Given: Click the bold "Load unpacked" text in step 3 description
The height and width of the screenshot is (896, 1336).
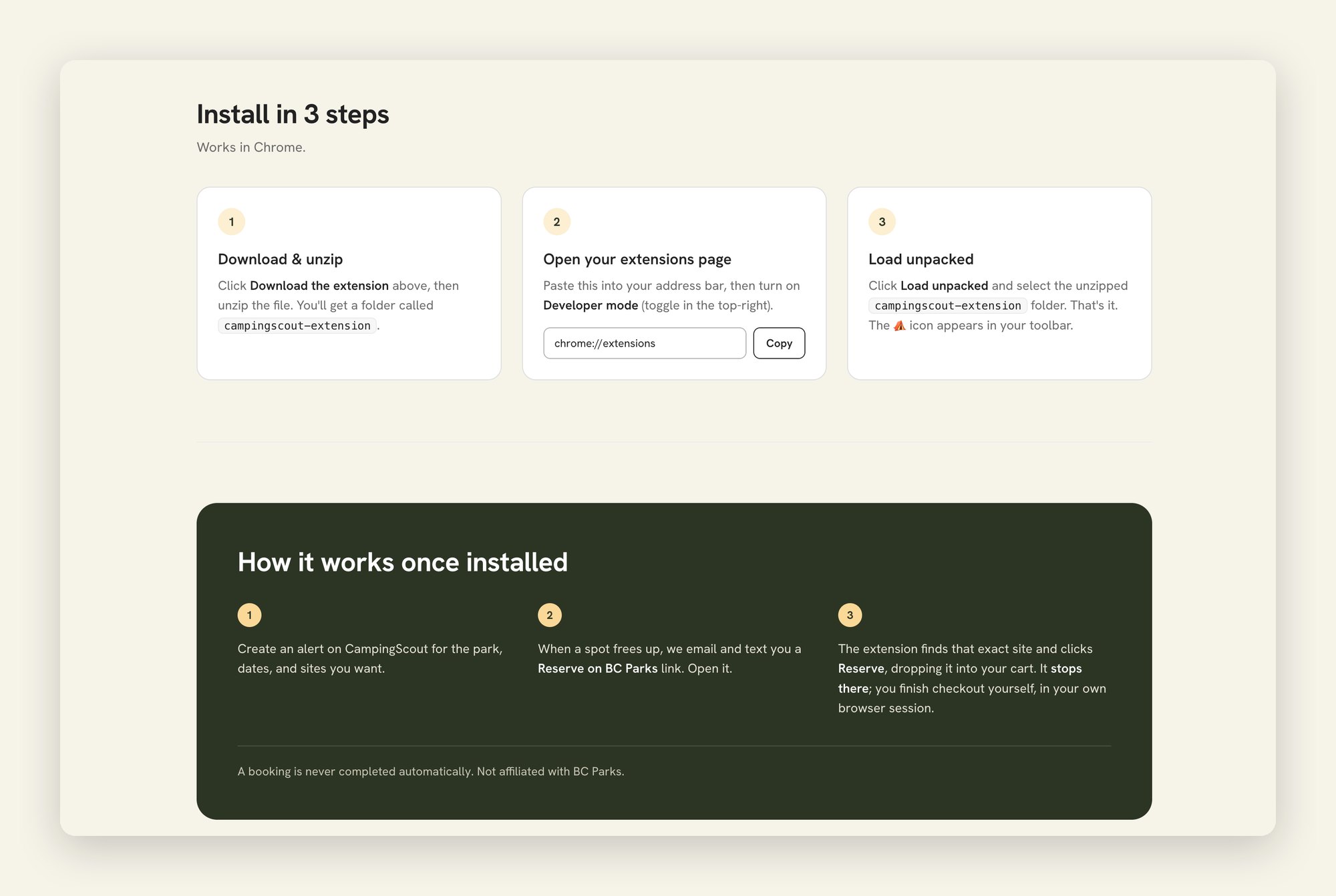Looking at the screenshot, I should coord(944,286).
